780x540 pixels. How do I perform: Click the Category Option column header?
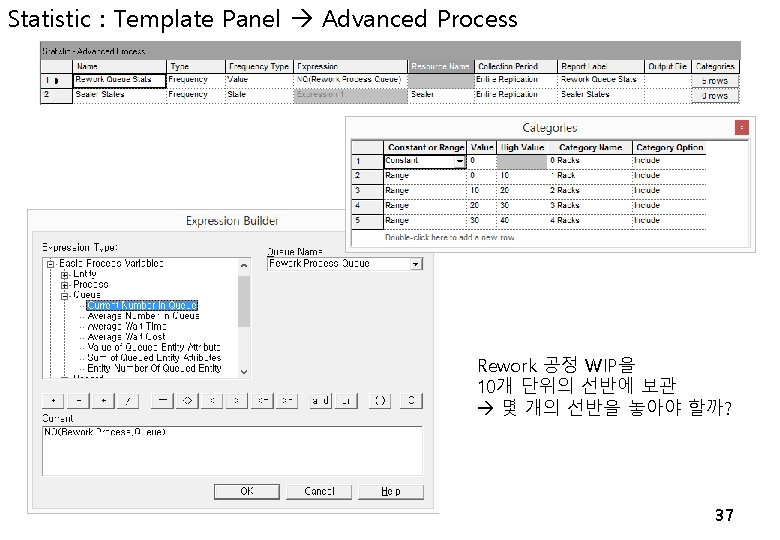coord(669,148)
